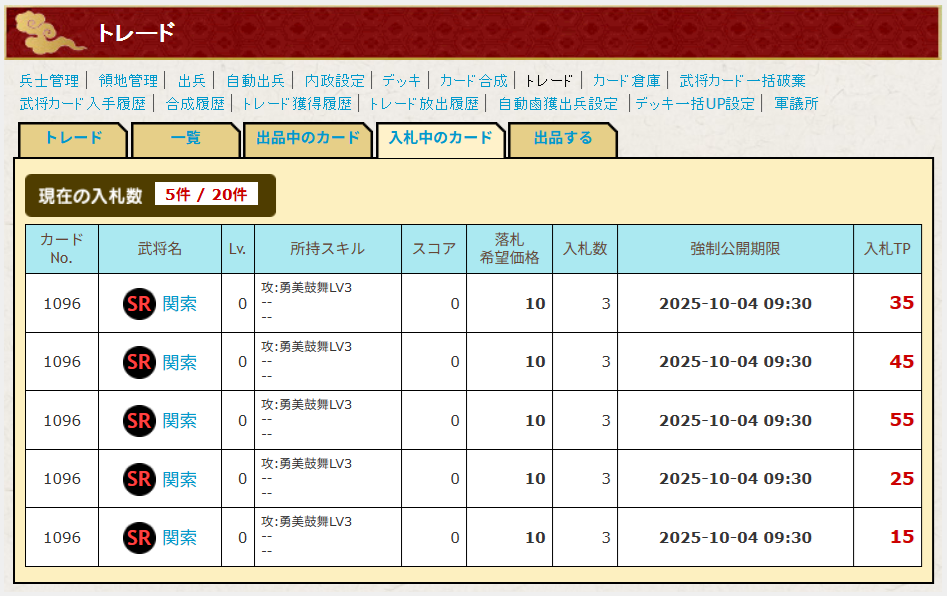View the トレード獲得履歴 page
Viewport: 947px width, 596px height.
pos(296,104)
